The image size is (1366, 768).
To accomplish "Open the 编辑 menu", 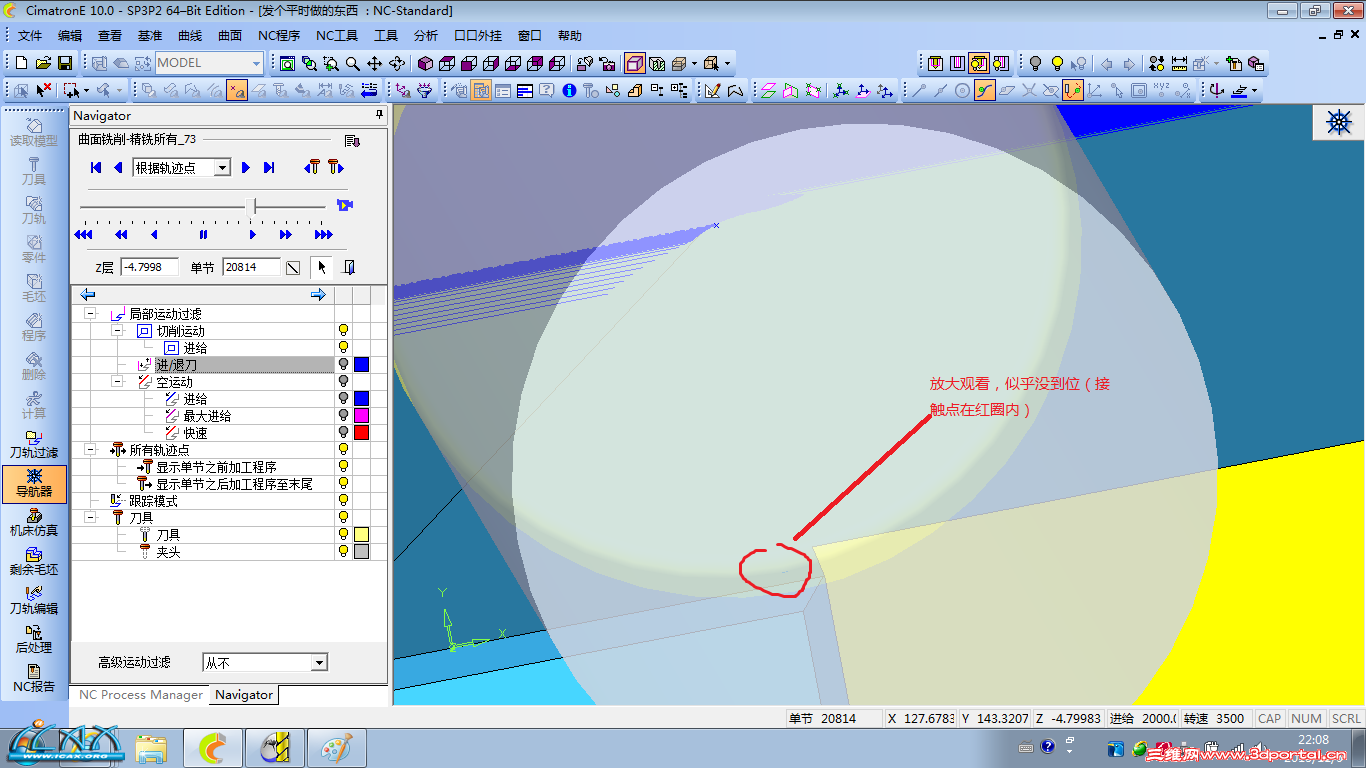I will (70, 36).
